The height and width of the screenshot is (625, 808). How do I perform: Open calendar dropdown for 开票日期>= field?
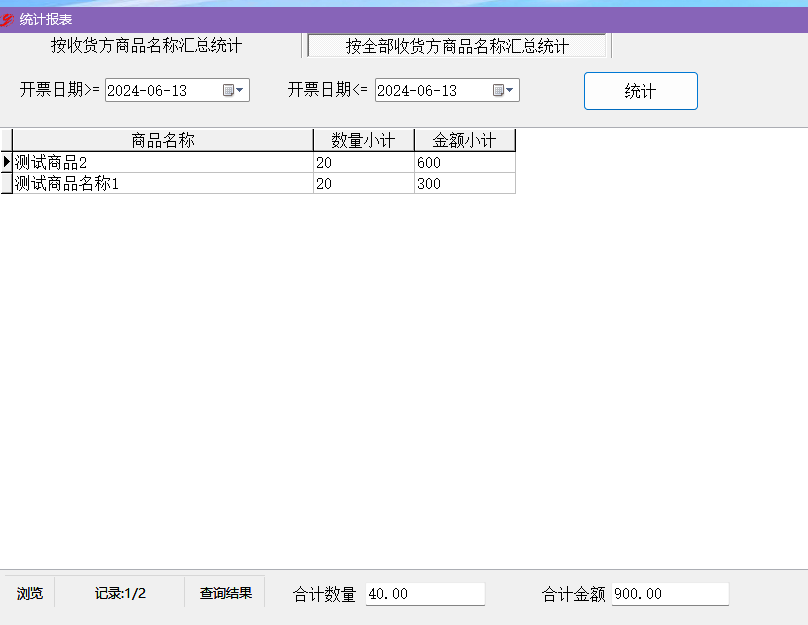click(233, 90)
